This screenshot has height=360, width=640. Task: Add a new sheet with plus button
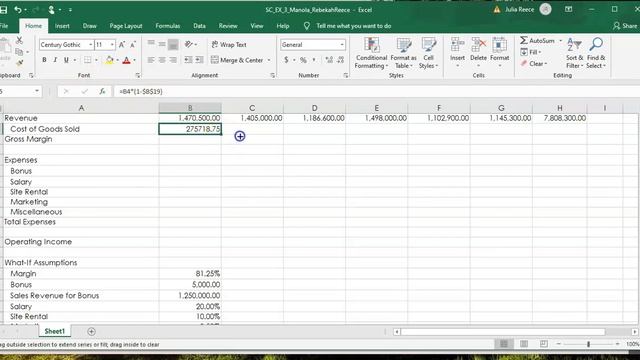click(91, 331)
